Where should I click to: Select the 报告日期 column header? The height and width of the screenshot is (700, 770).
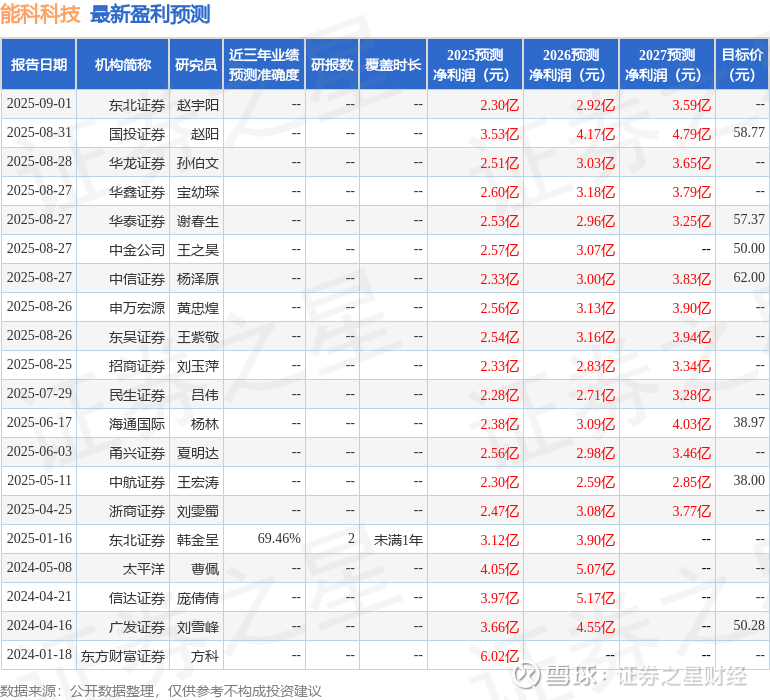[x=39, y=64]
